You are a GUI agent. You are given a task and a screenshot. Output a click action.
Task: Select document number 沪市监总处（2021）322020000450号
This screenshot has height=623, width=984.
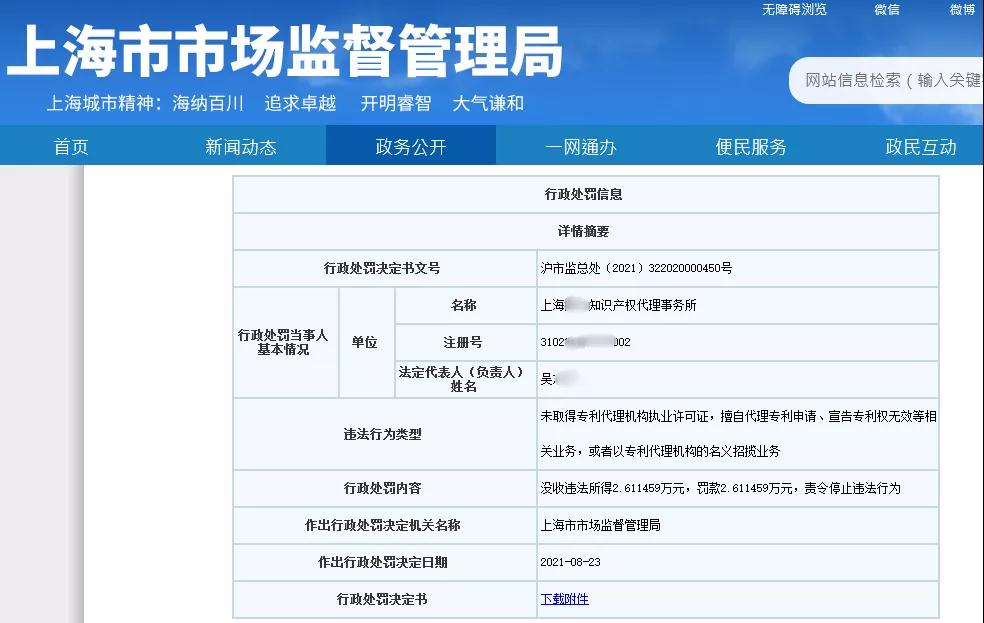point(636,269)
